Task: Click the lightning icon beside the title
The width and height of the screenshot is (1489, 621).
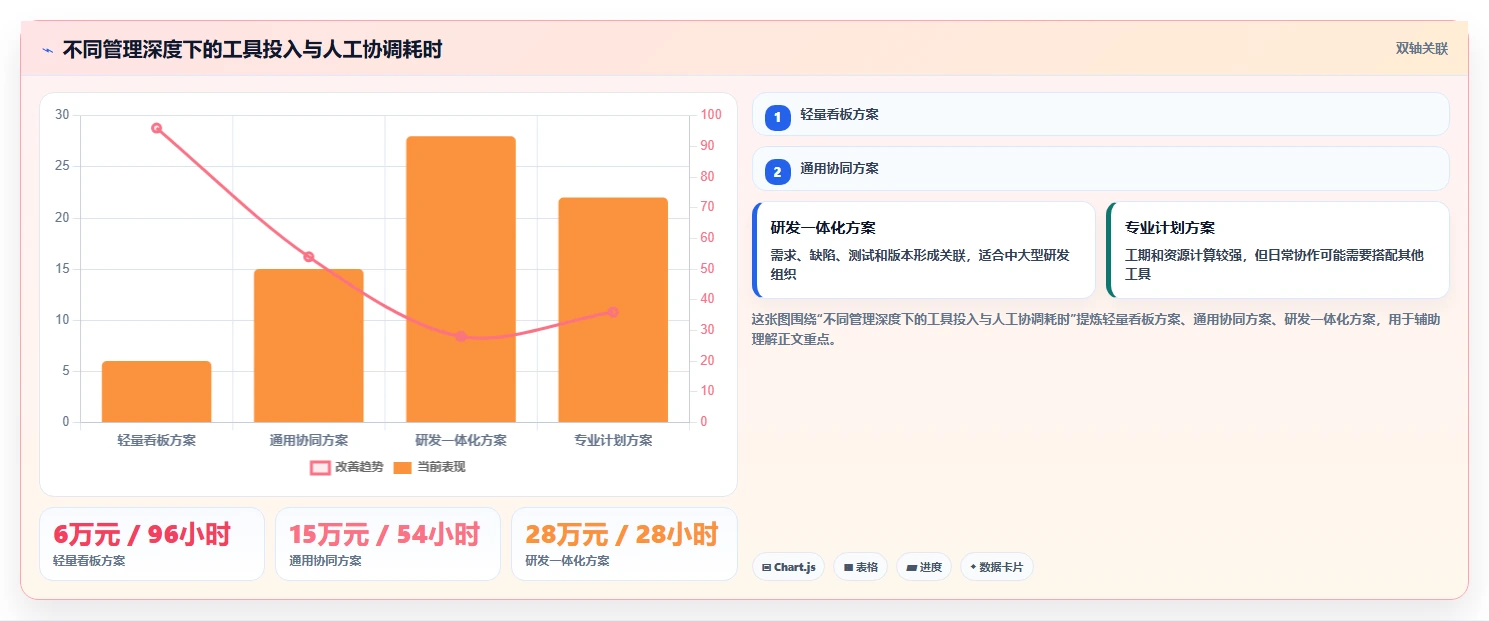Action: click(x=47, y=49)
